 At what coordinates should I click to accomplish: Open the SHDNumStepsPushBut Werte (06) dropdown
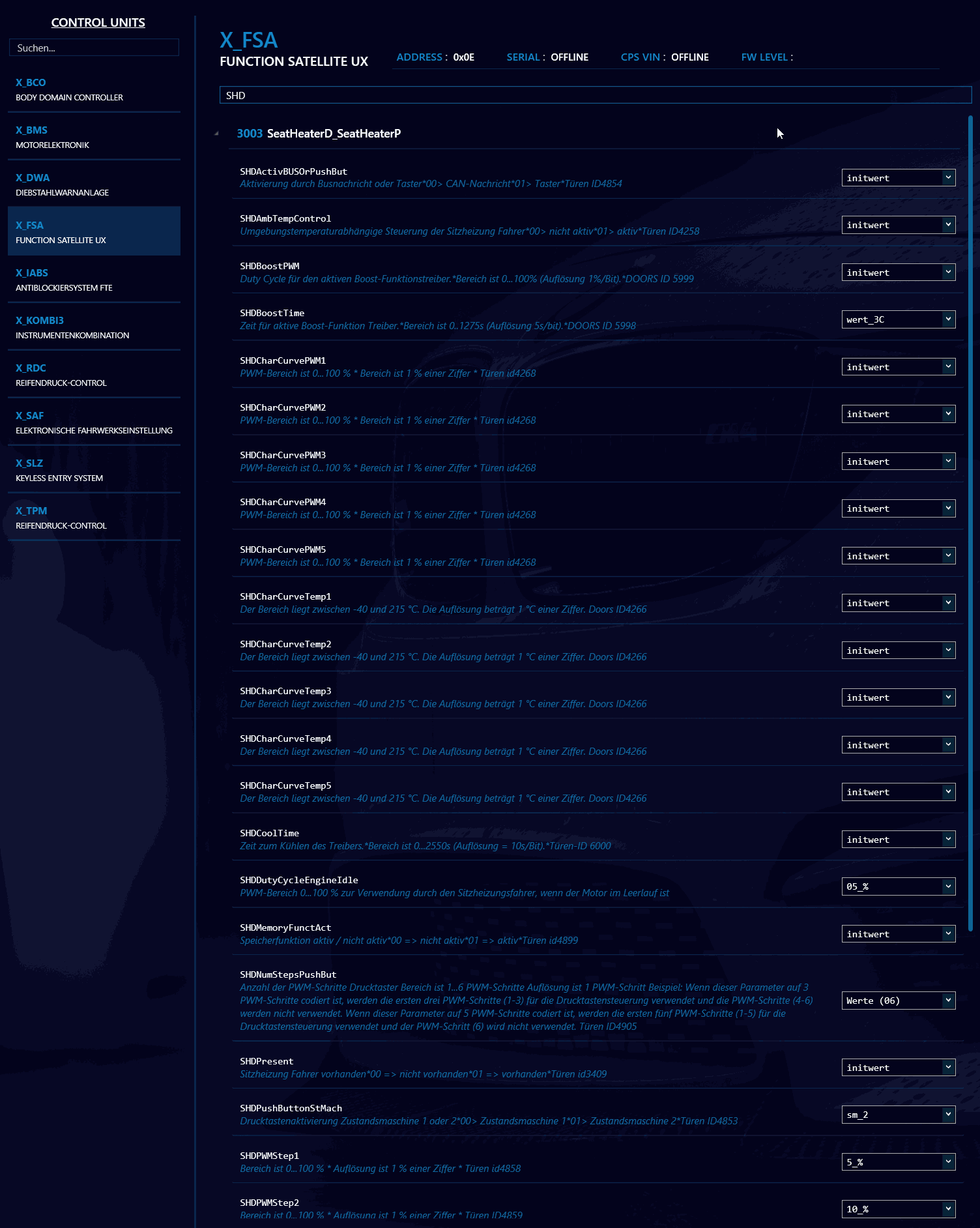pyautogui.click(x=898, y=1001)
